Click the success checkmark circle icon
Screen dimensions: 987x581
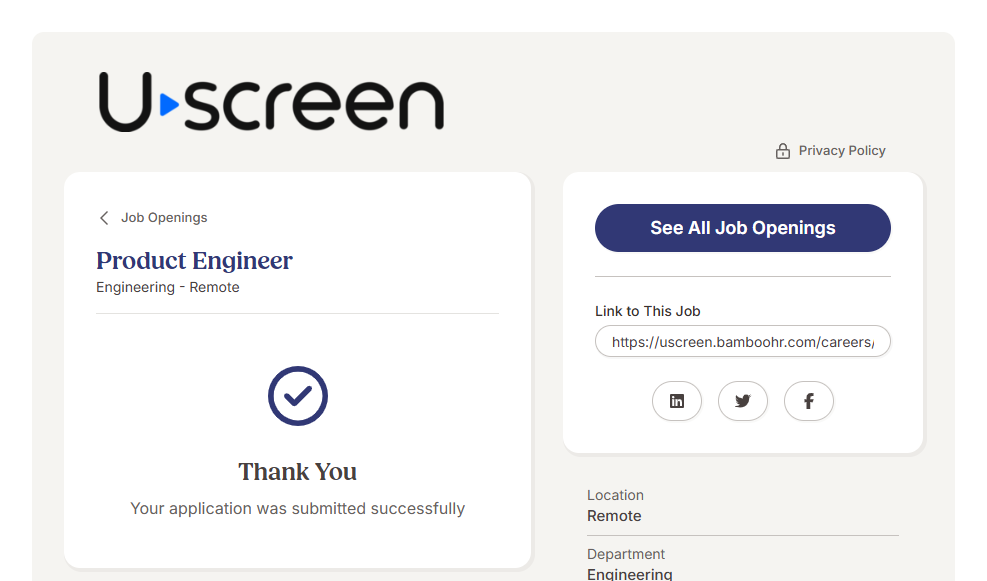pyautogui.click(x=298, y=396)
